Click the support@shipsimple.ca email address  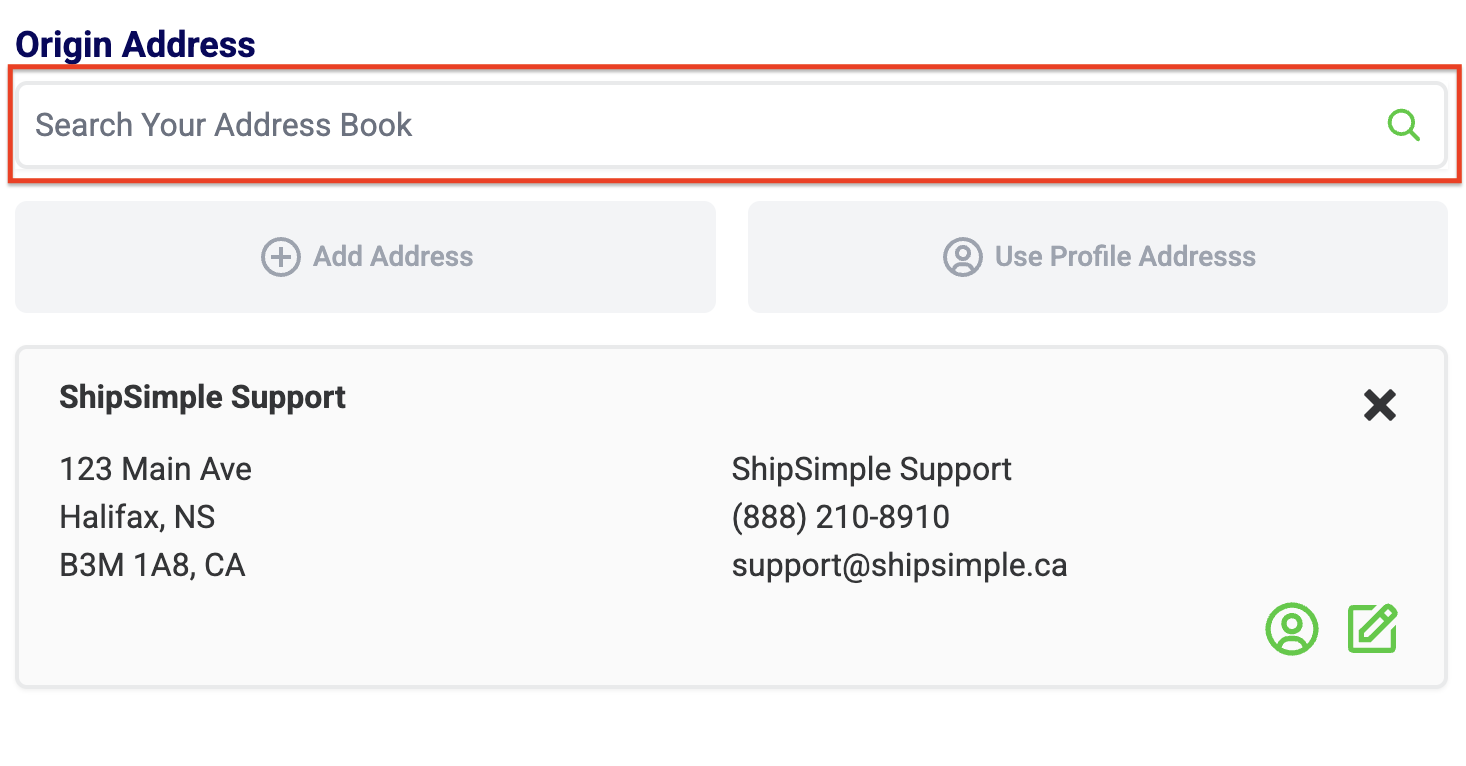[x=899, y=565]
